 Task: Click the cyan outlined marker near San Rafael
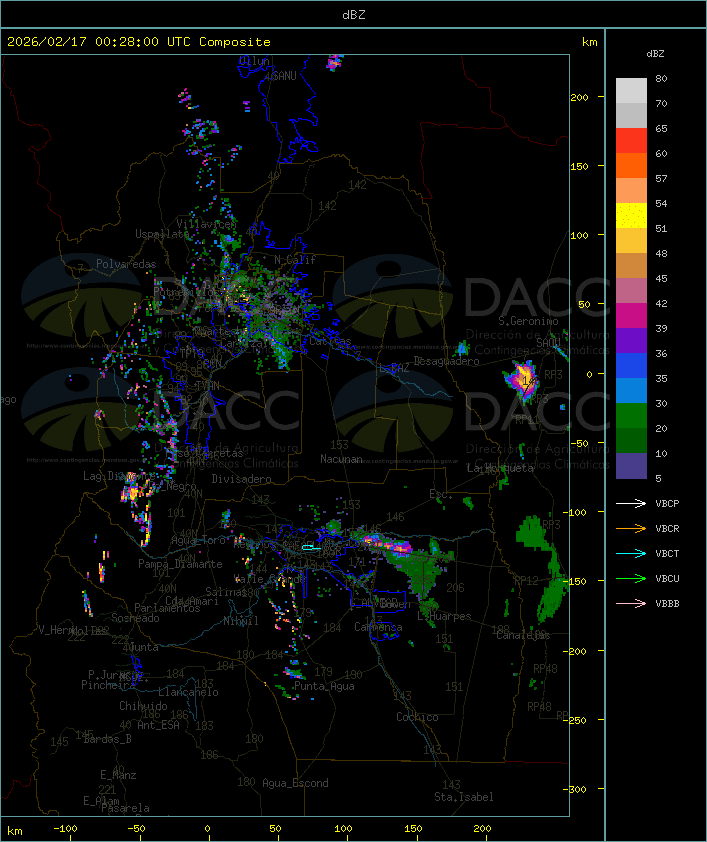point(311,548)
